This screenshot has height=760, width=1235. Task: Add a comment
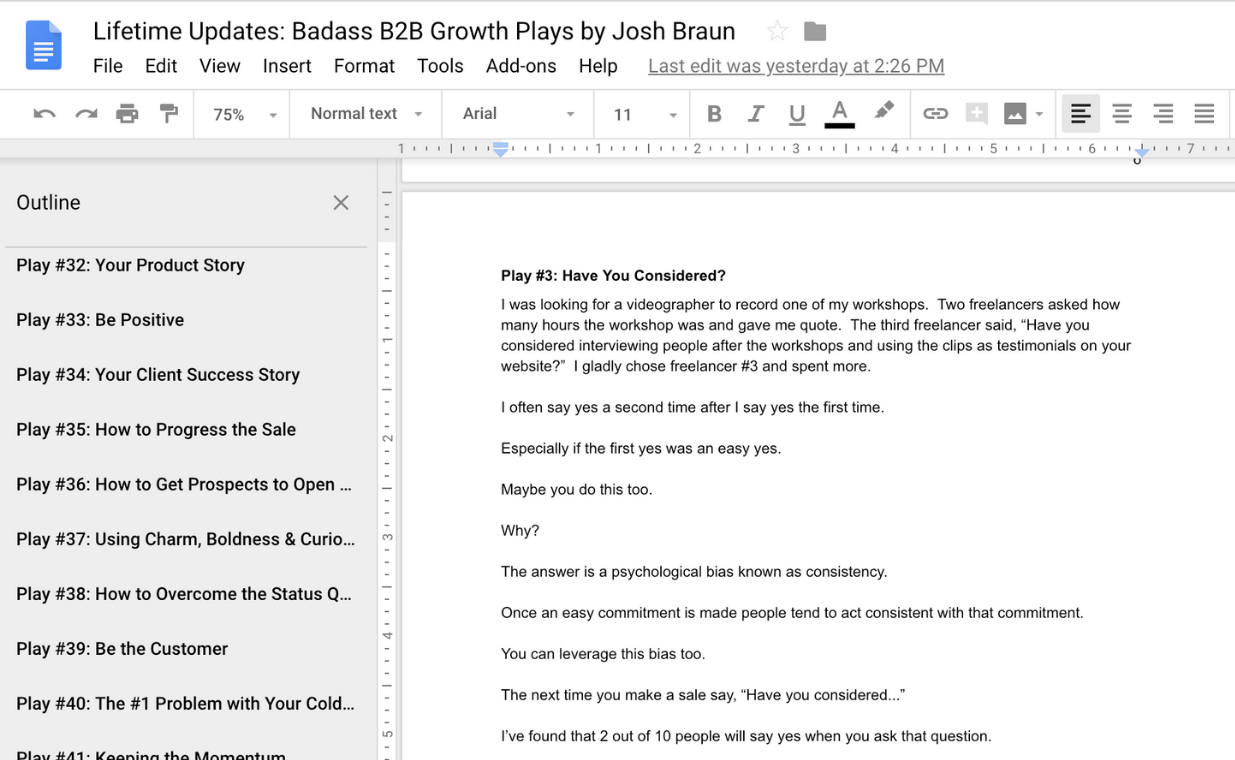click(976, 113)
